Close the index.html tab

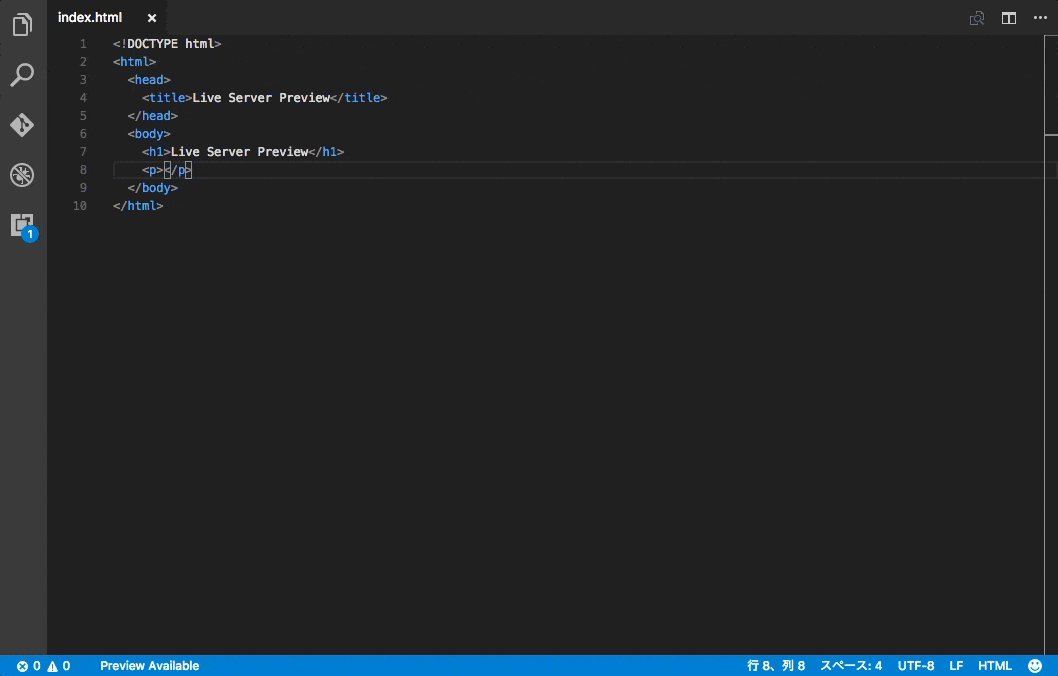point(151,18)
